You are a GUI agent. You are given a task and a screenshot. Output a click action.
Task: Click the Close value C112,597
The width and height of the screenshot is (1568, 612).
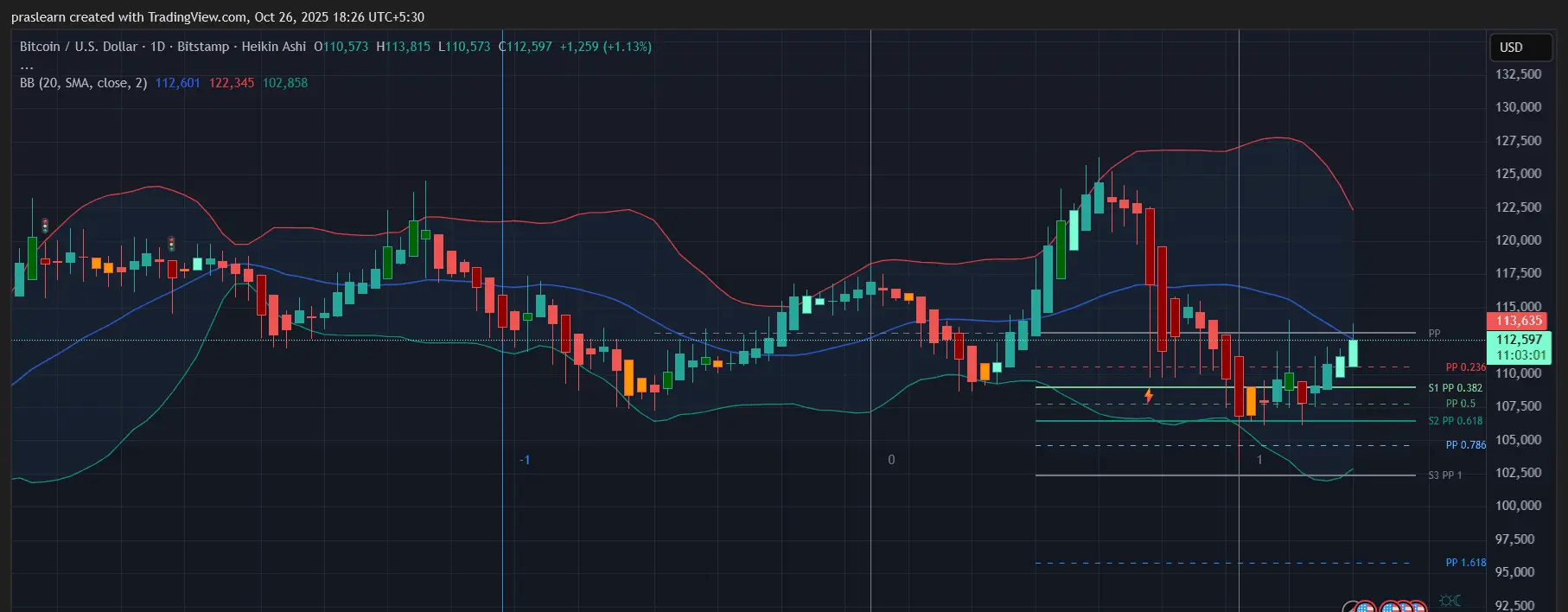pos(526,47)
